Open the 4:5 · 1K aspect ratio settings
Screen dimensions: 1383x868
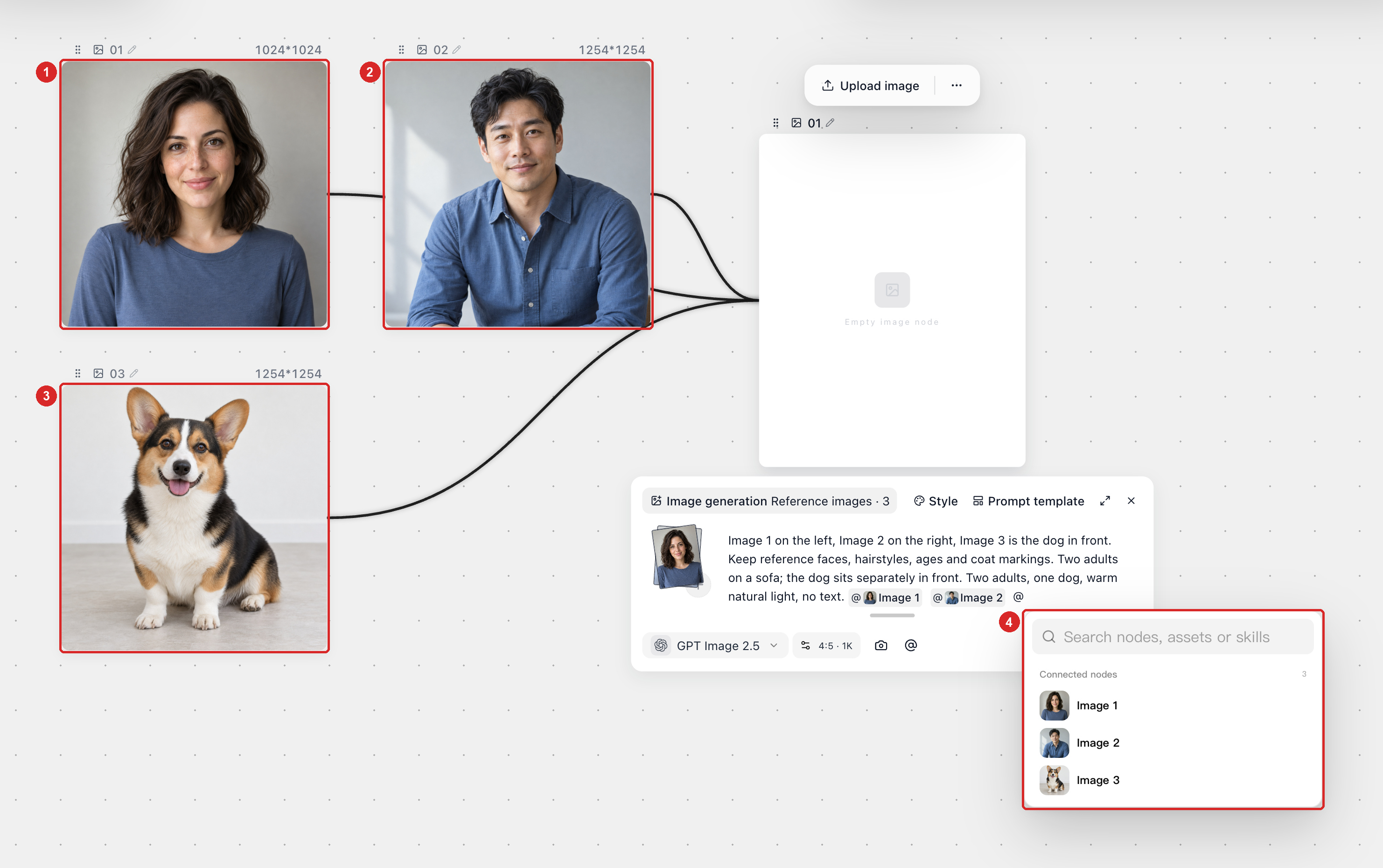[x=826, y=646]
